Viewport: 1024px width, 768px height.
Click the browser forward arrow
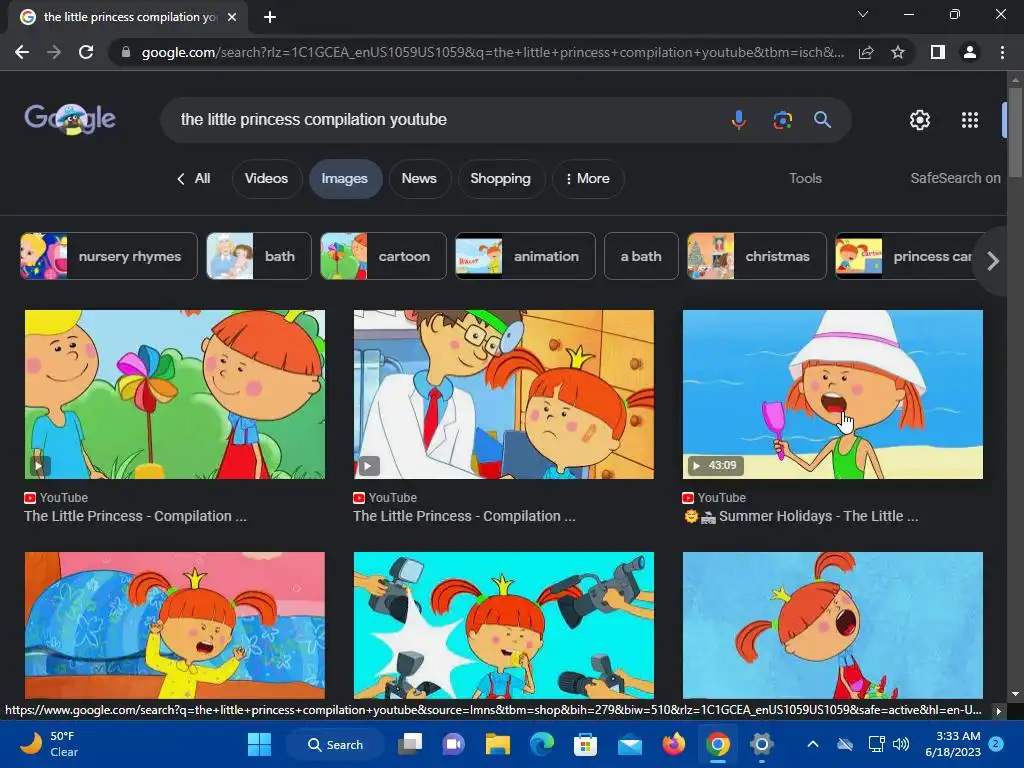(54, 52)
